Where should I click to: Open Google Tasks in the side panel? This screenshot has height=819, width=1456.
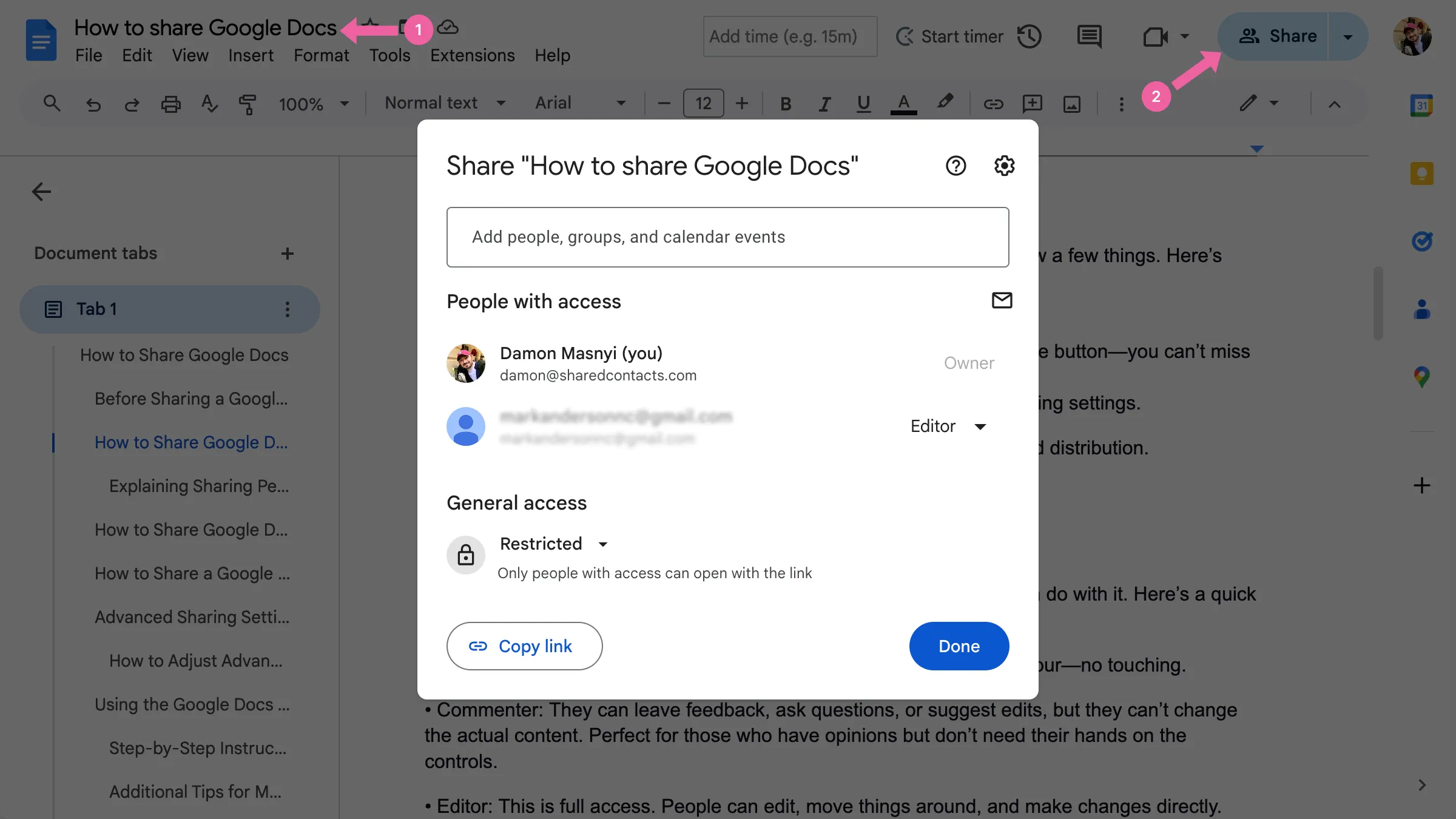coord(1422,241)
